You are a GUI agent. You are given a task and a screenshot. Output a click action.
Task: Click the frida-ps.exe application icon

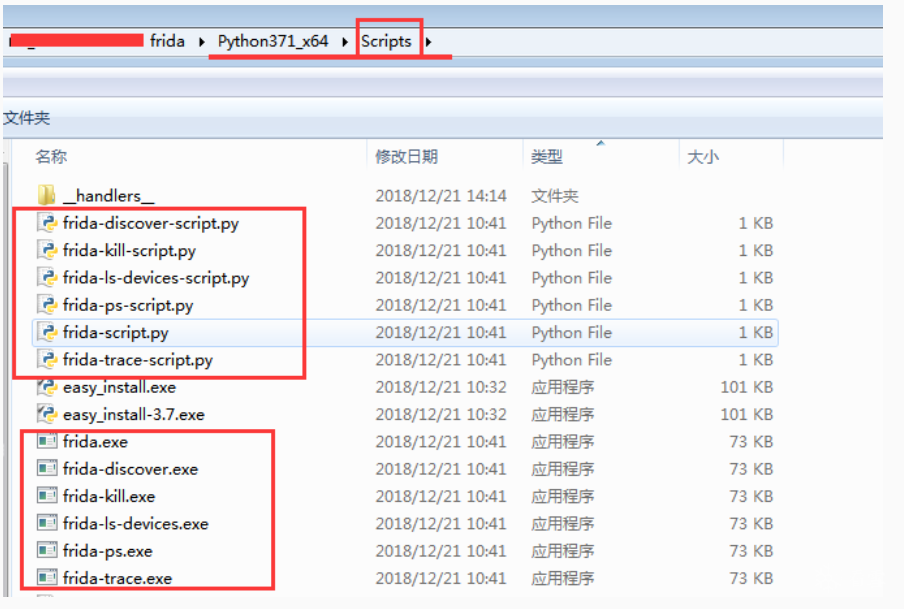click(x=47, y=551)
